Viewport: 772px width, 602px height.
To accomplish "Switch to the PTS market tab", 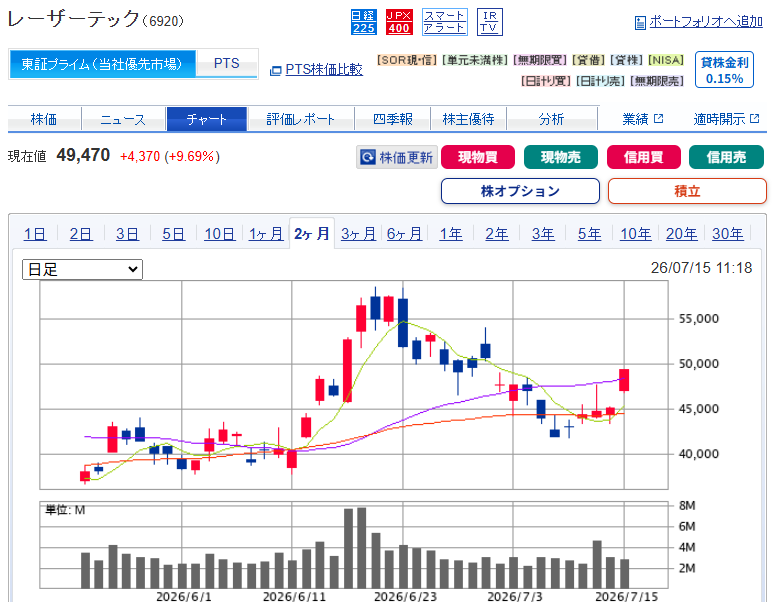I will click(x=226, y=63).
